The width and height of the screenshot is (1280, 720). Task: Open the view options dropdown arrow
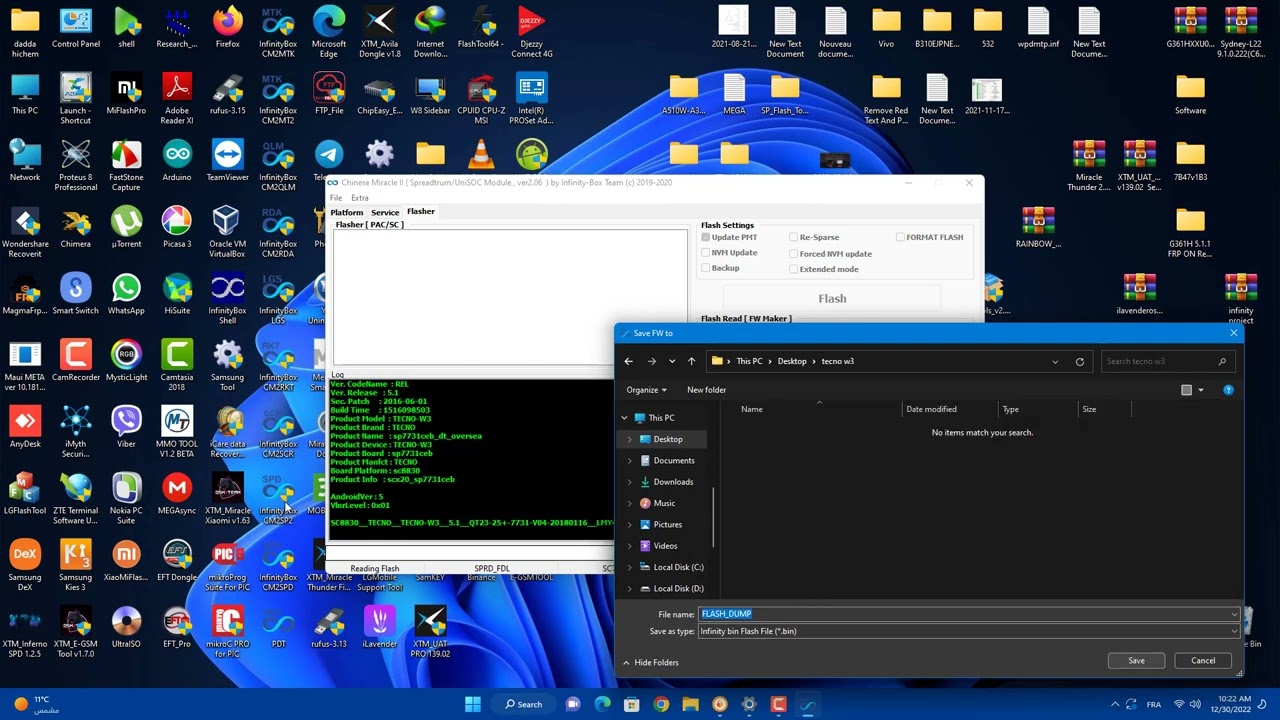point(1200,390)
